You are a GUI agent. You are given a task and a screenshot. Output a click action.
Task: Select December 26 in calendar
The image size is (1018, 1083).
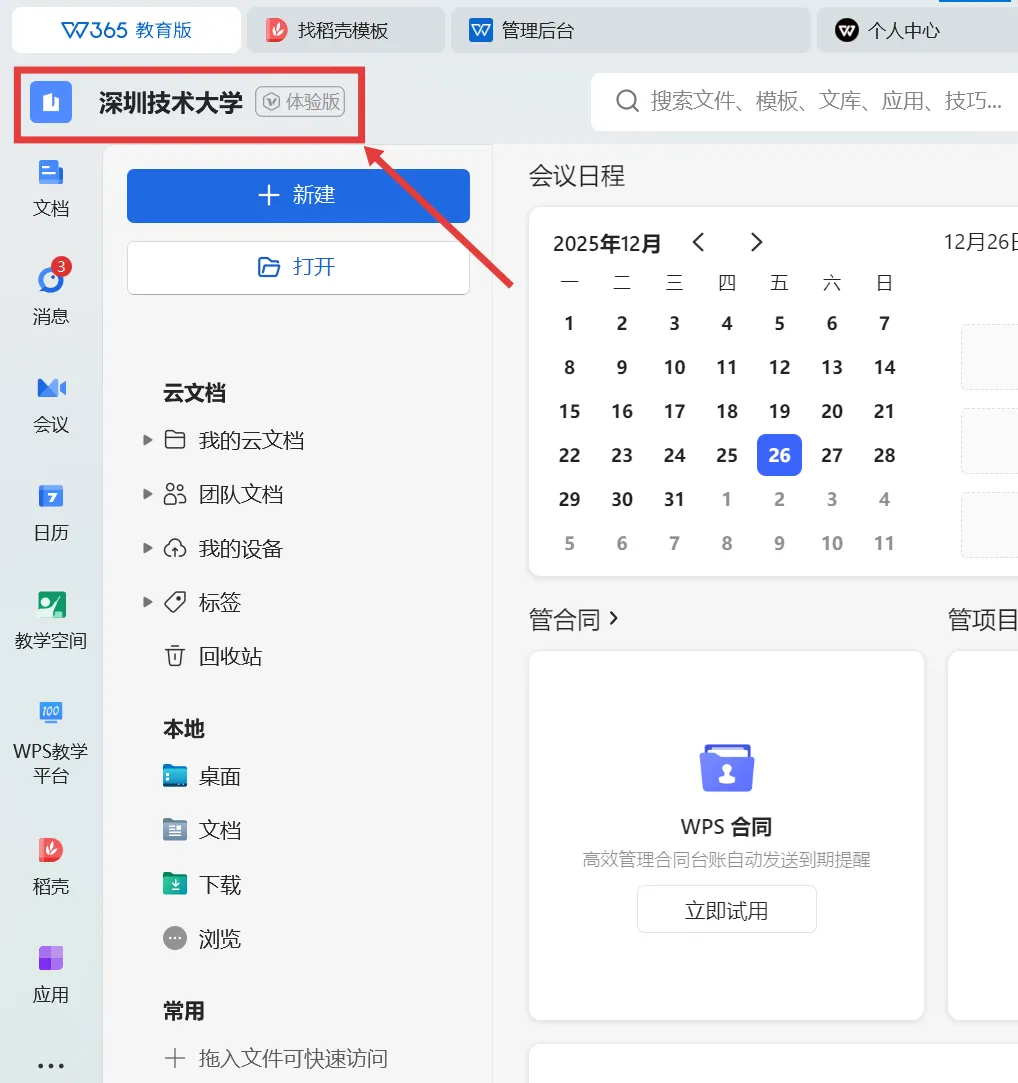click(779, 455)
